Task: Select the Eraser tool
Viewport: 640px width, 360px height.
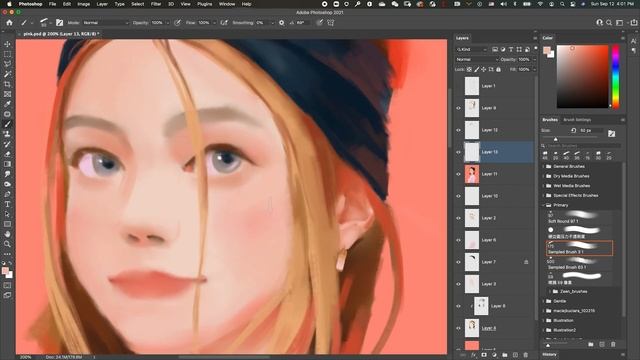Action: 7,154
